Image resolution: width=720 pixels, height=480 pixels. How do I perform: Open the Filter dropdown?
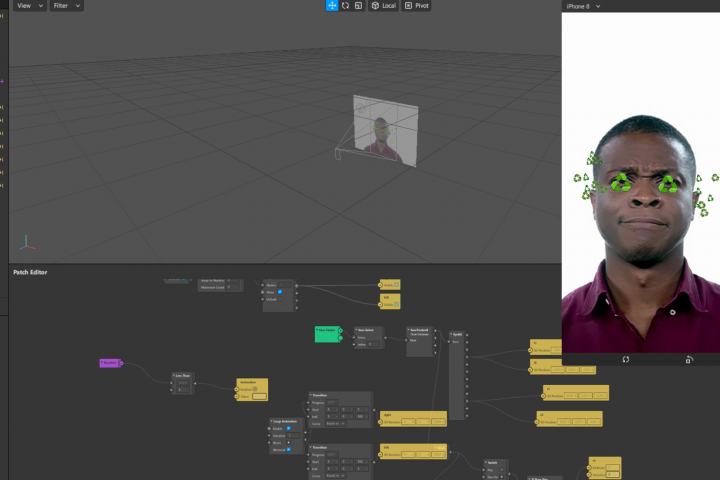tap(66, 6)
